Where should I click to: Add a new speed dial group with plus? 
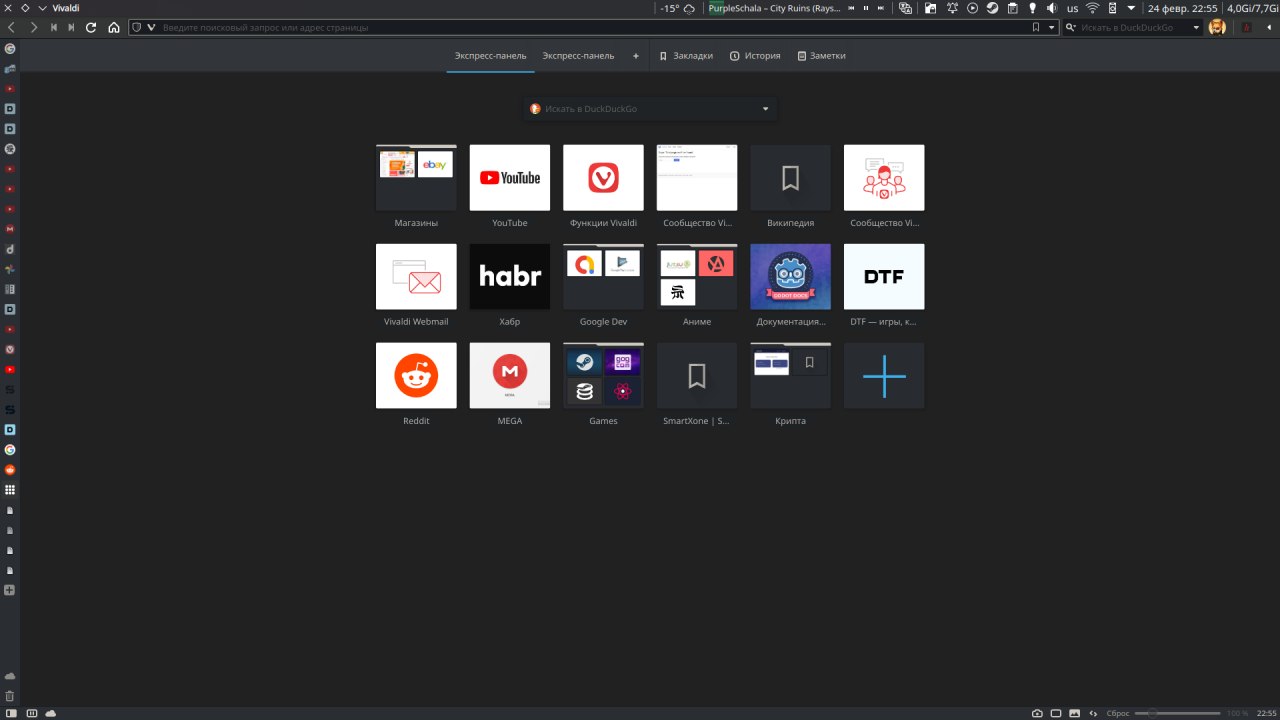(636, 56)
